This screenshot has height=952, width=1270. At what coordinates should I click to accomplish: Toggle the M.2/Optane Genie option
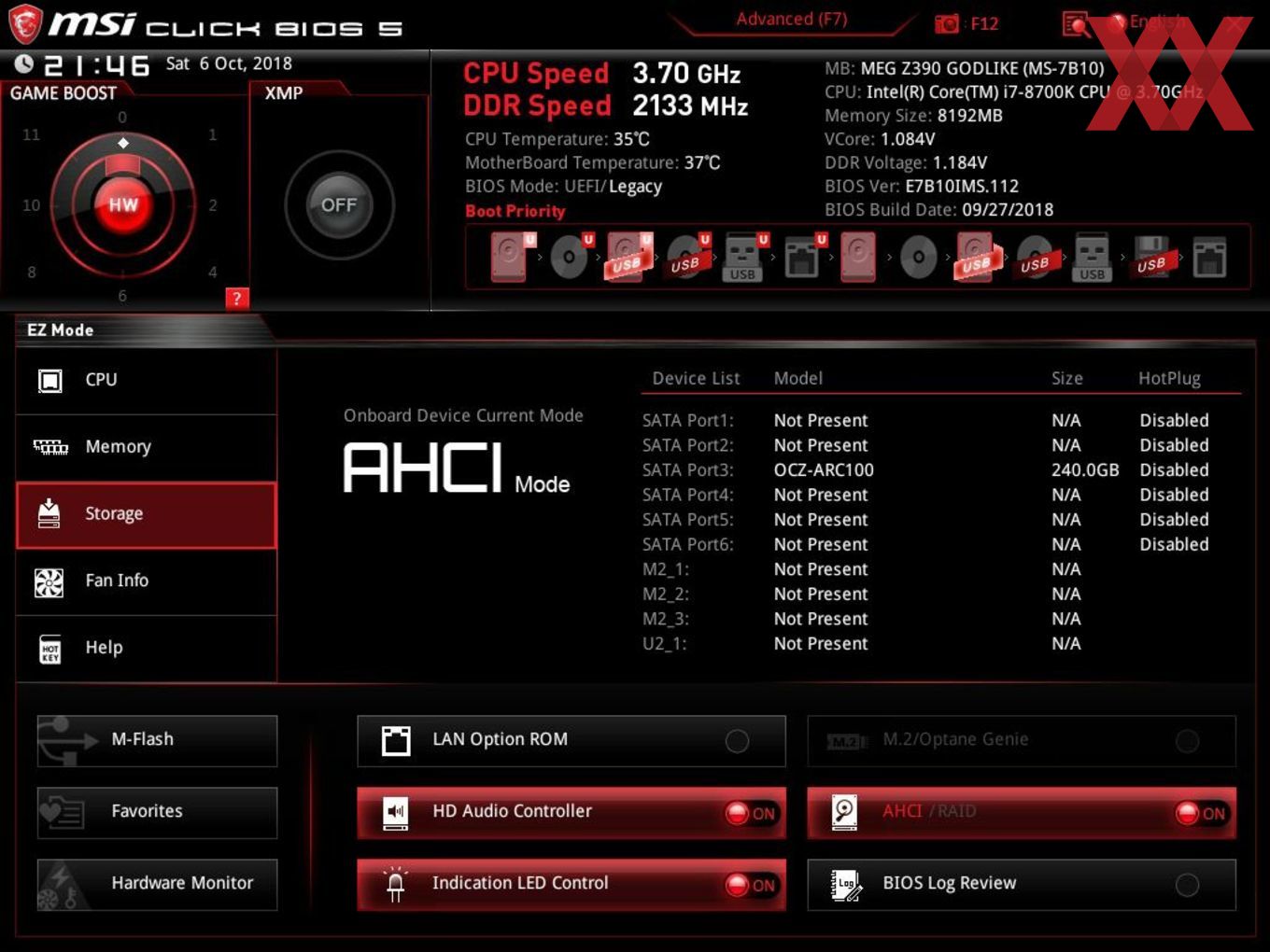coord(1022,741)
